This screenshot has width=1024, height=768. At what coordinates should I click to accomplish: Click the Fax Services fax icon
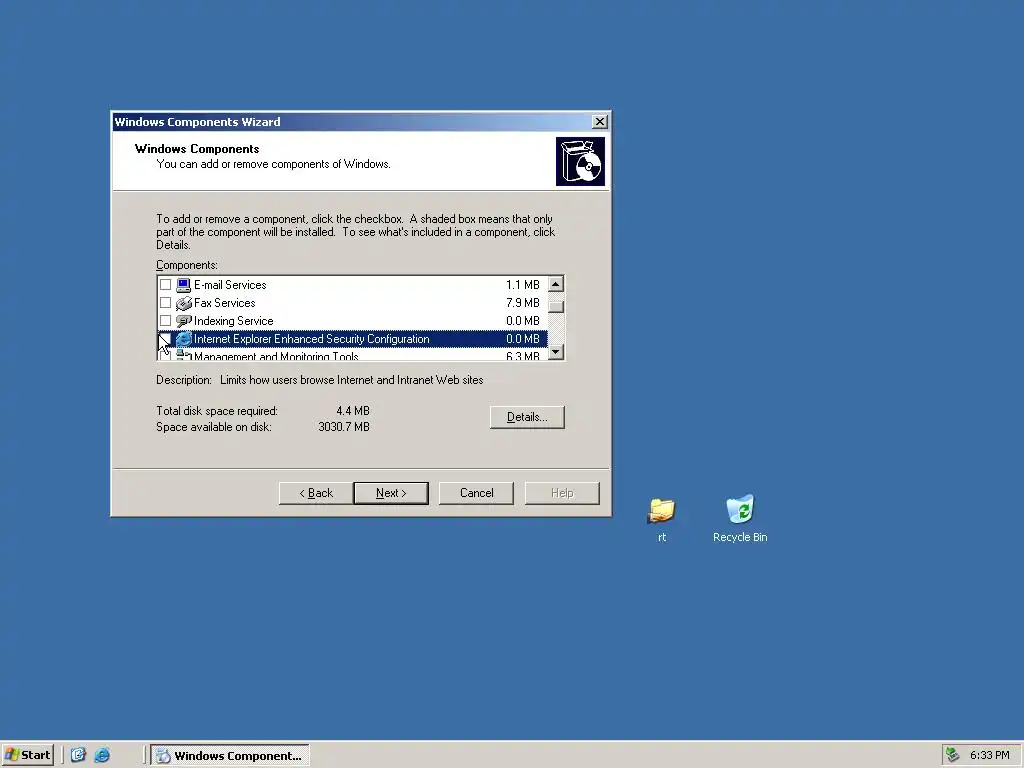[x=184, y=303]
